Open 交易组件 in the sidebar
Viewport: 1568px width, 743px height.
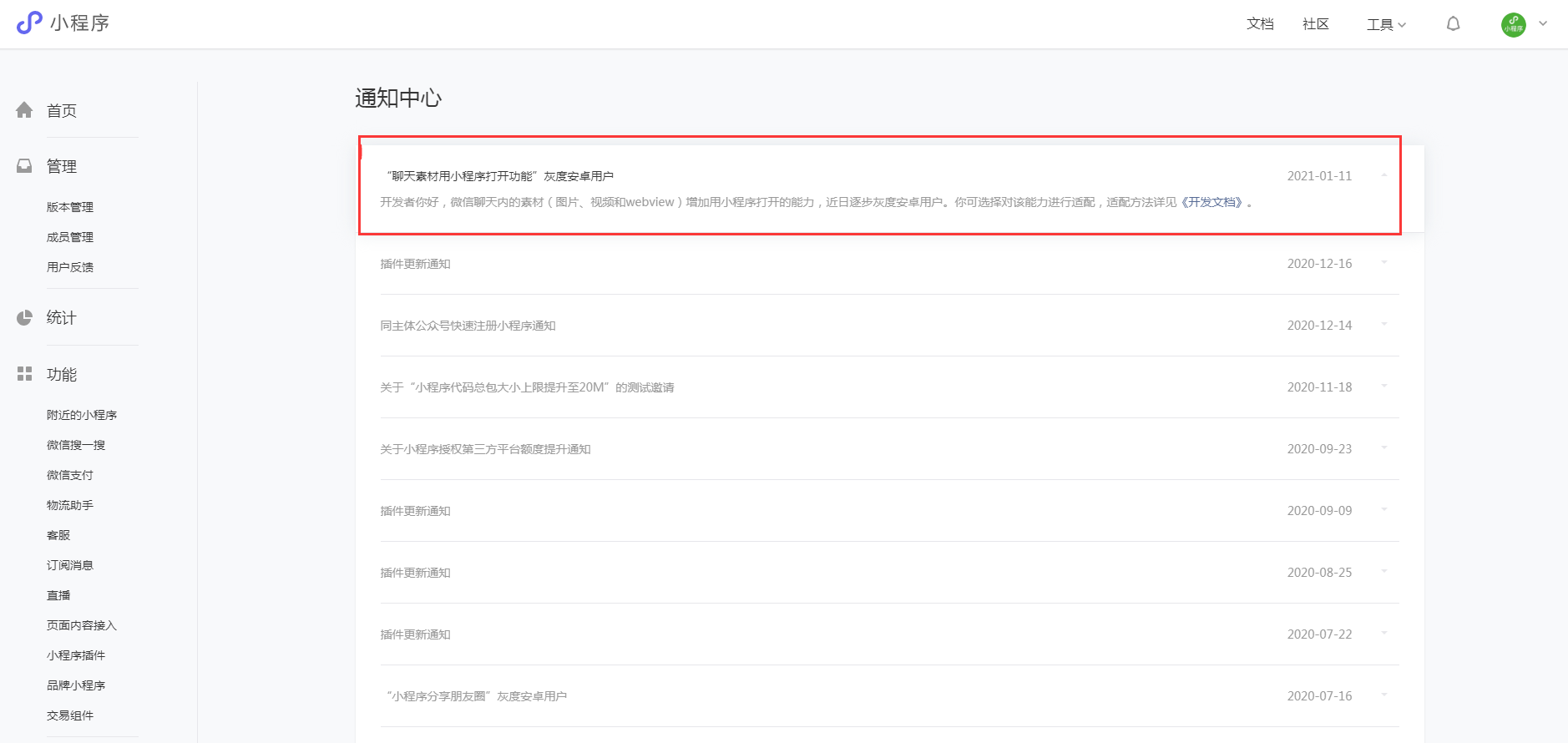tap(70, 715)
